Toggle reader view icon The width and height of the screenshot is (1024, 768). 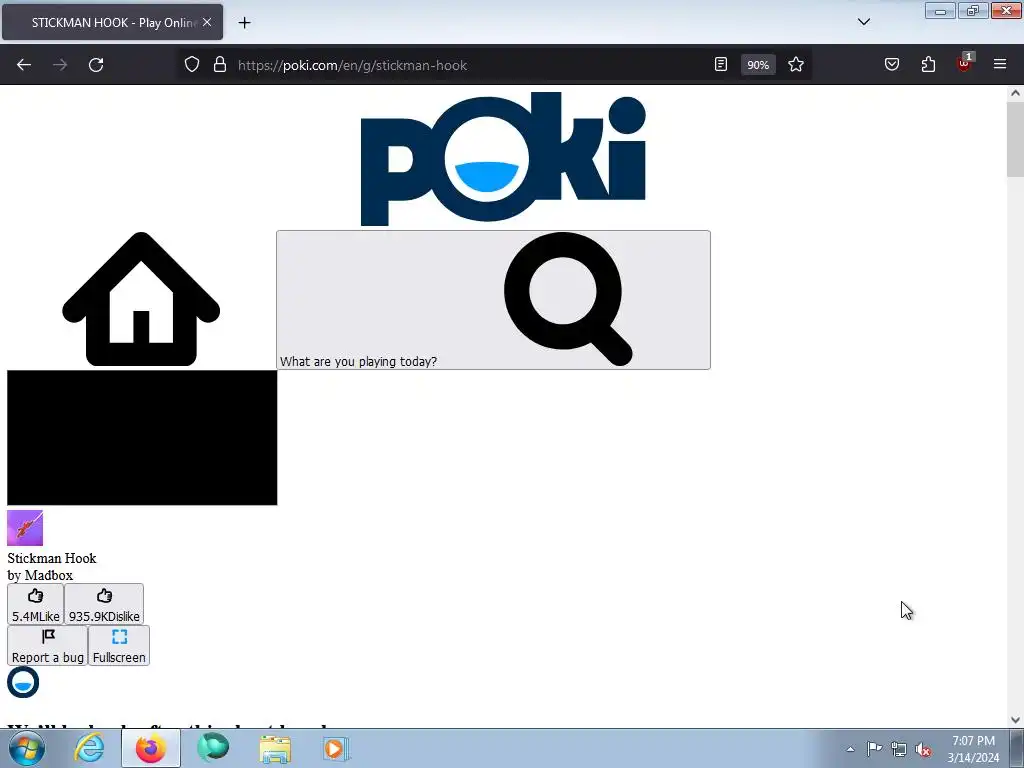(720, 65)
